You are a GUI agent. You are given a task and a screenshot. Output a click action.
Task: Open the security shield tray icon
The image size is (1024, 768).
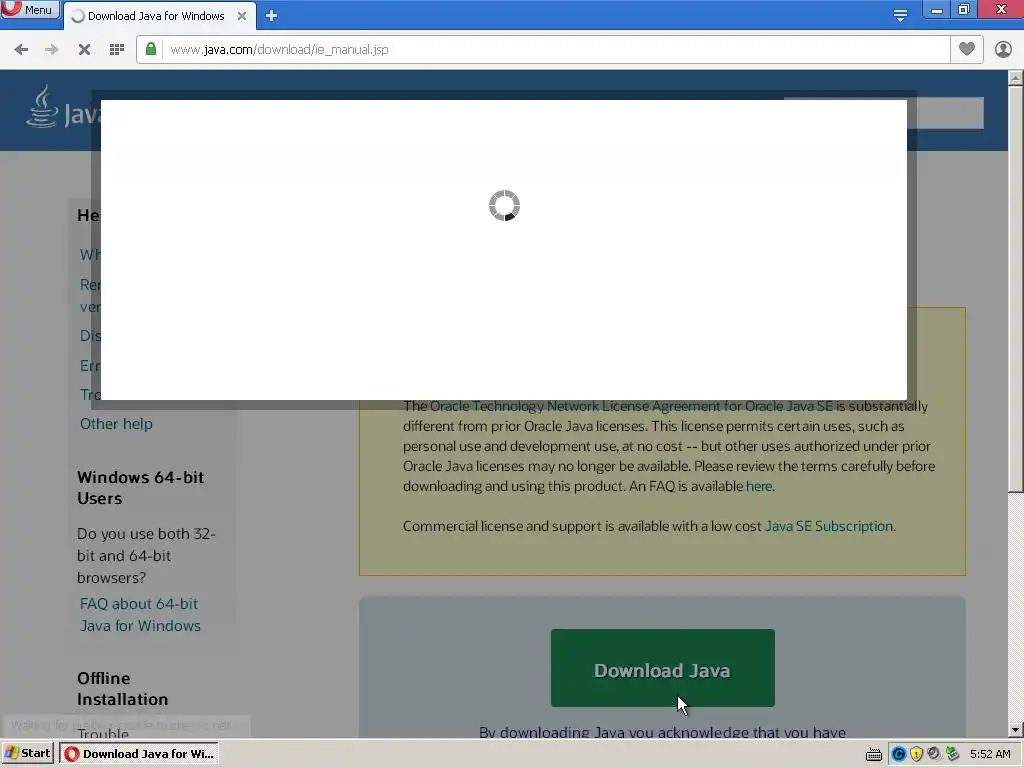[x=916, y=754]
